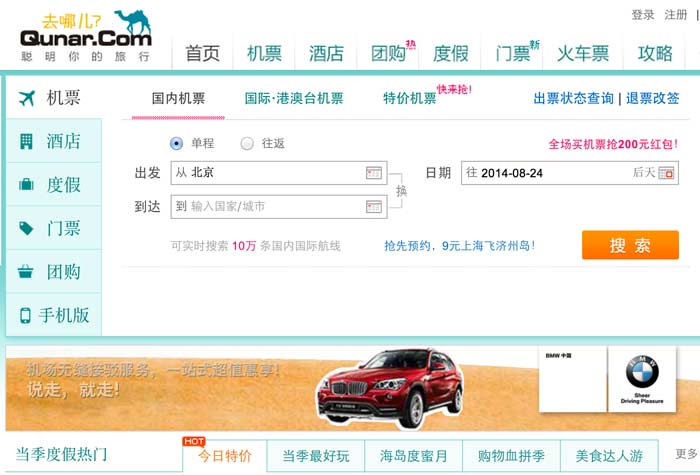Screen dimensions: 700x475
Task: Click the airplane icon beside 机票
Action: [27, 98]
